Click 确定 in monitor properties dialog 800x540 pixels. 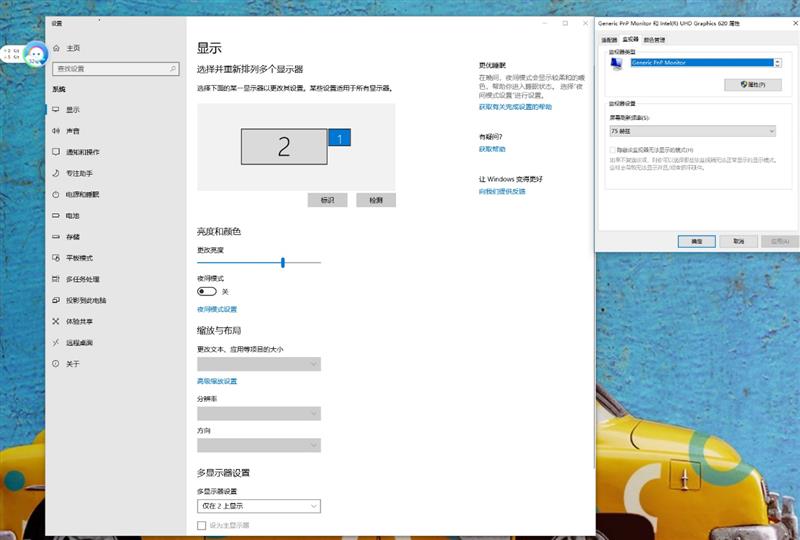[x=696, y=241]
